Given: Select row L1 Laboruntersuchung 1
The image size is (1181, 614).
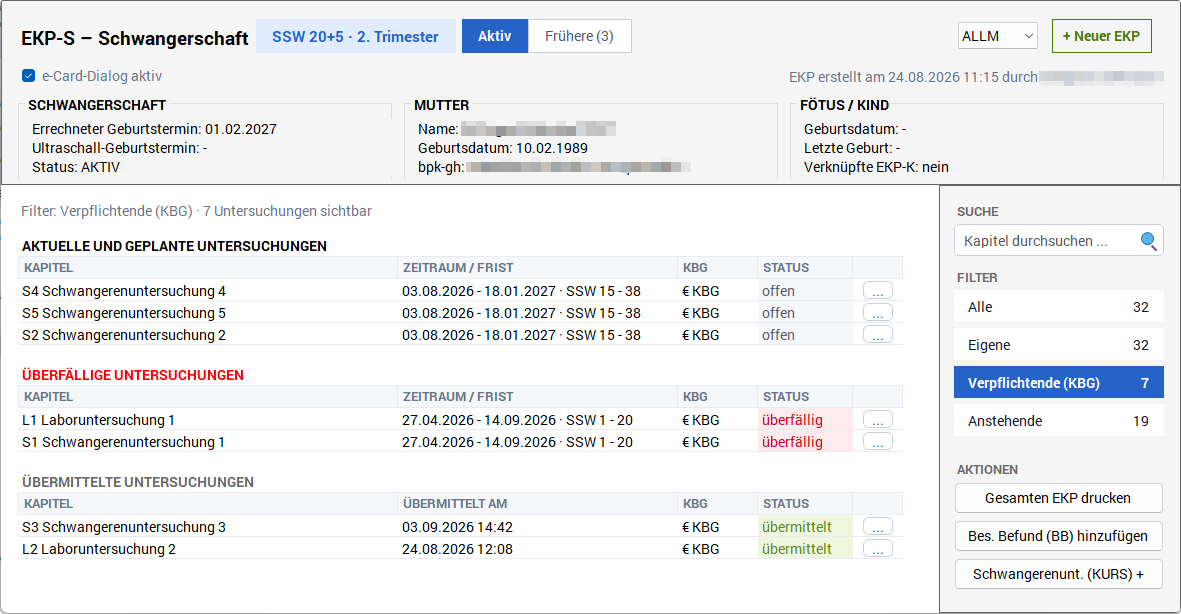Looking at the screenshot, I should point(460,420).
